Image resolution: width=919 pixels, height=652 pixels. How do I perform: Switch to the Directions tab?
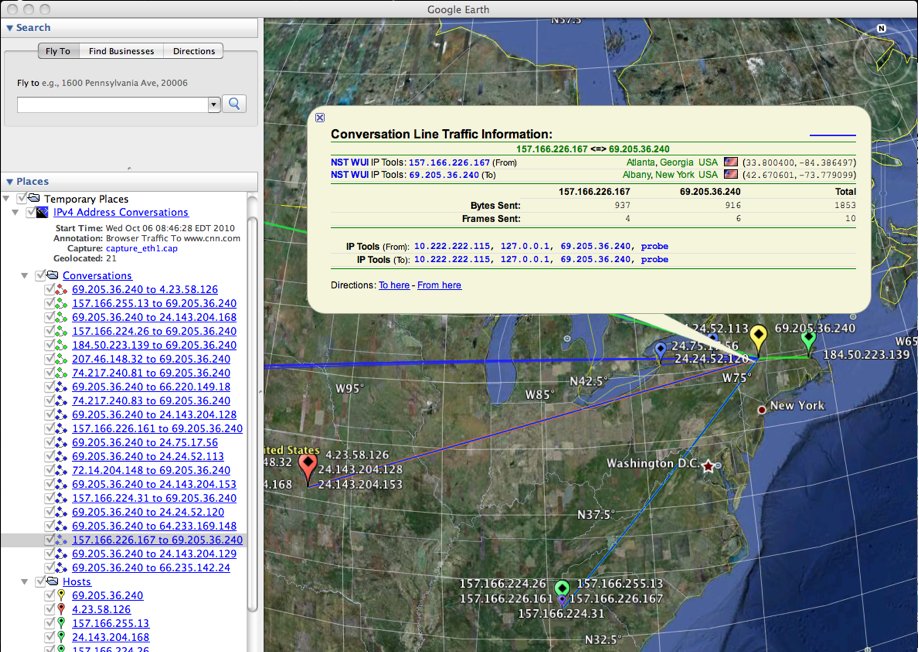tap(194, 51)
